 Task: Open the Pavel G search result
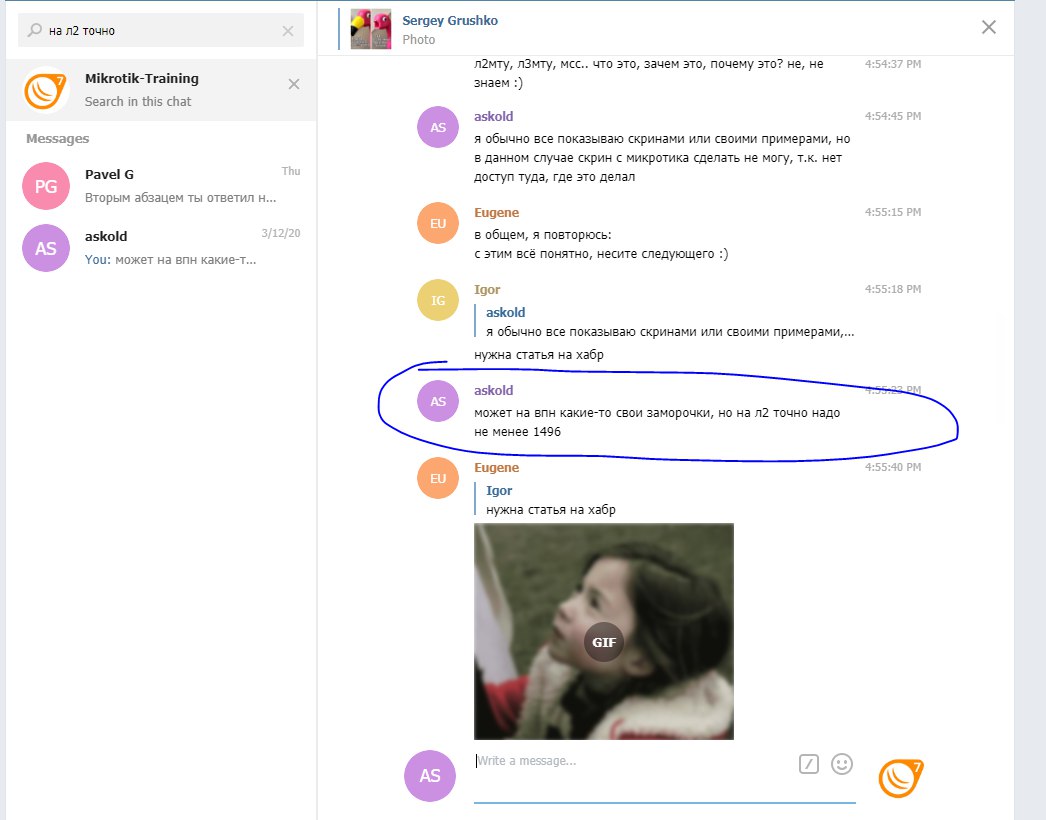(161, 185)
